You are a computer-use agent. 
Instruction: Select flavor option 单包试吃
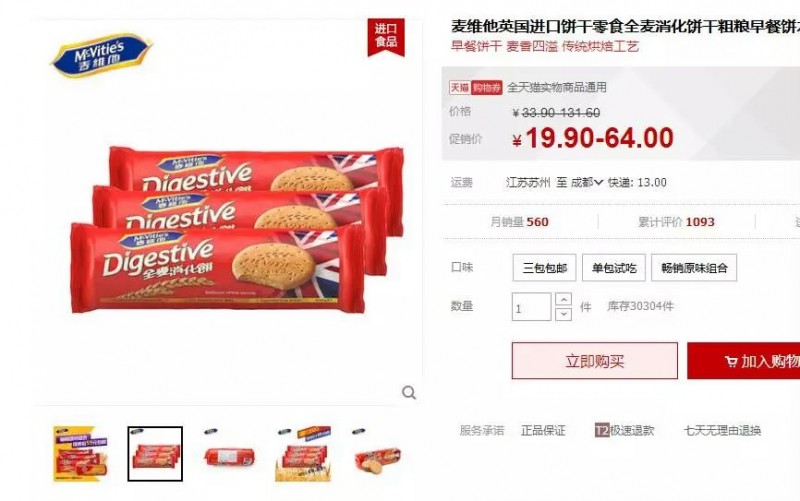(x=614, y=268)
